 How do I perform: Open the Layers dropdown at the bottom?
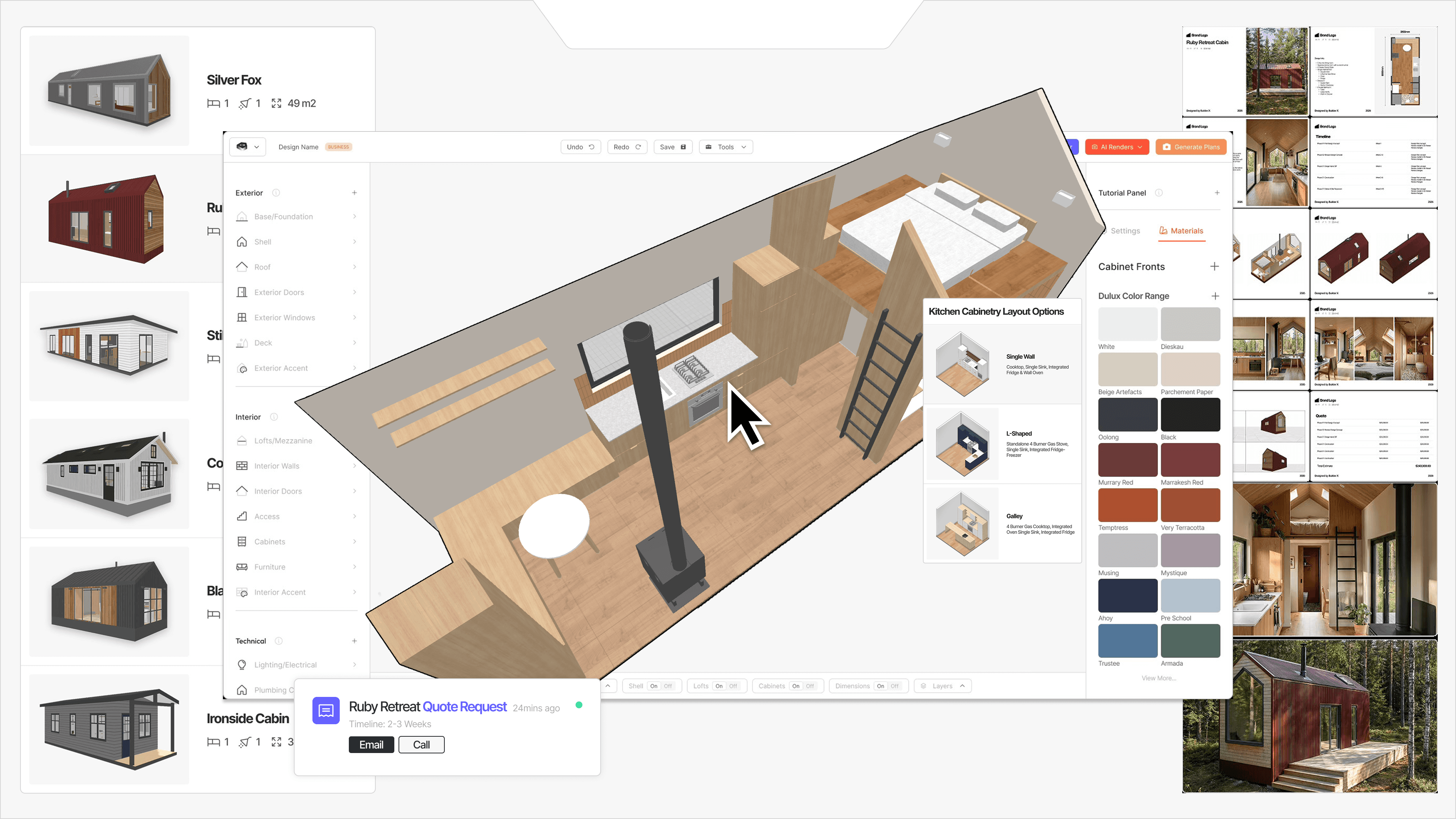(x=941, y=686)
